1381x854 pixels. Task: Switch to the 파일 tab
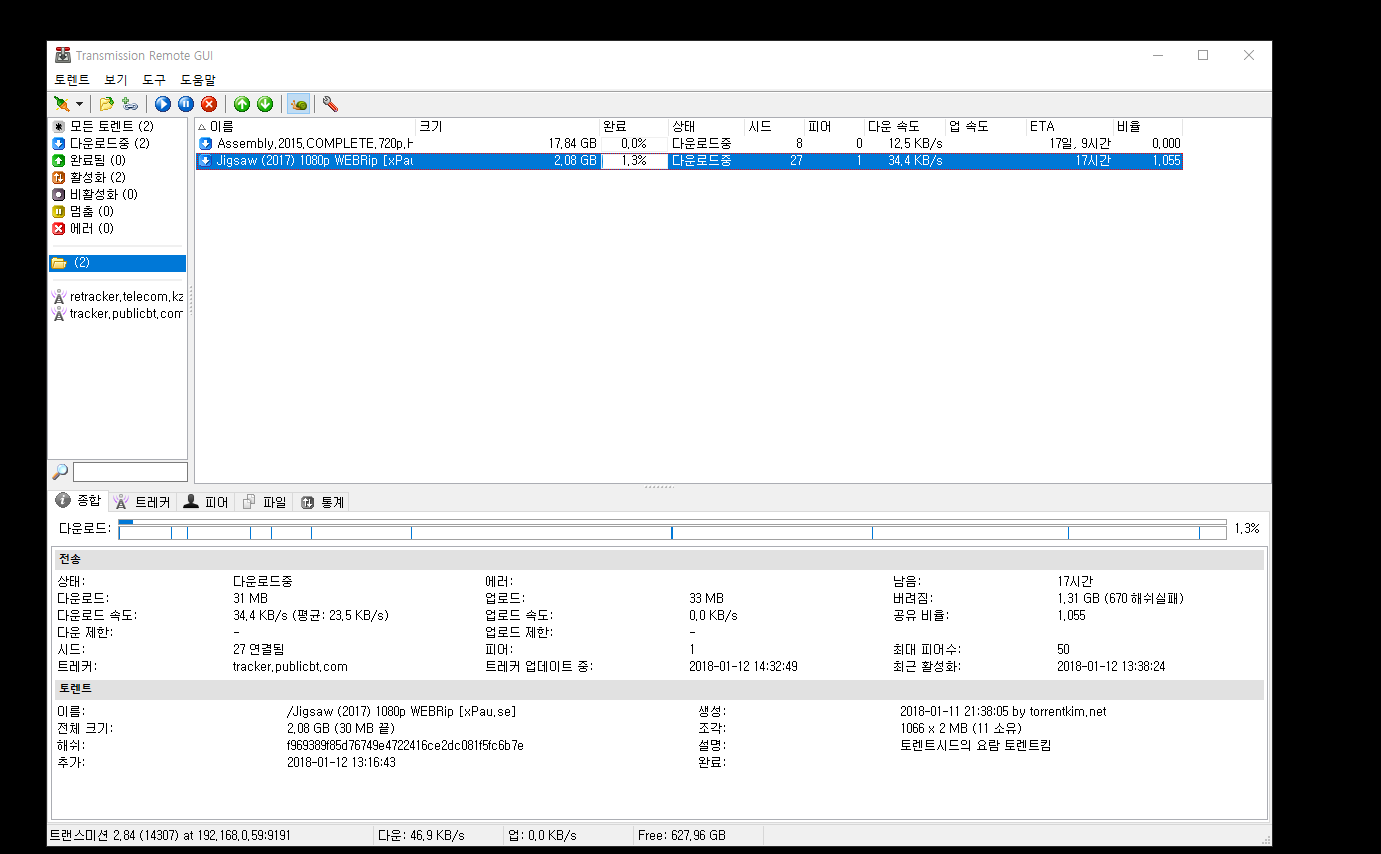(265, 502)
